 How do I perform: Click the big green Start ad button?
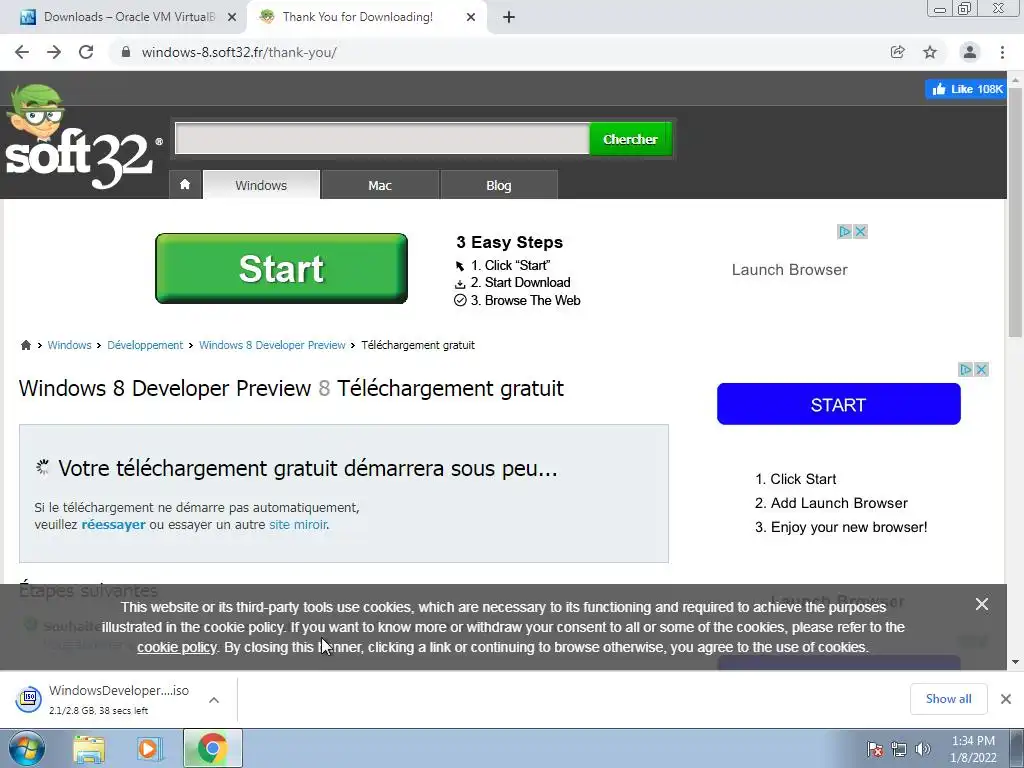tap(281, 268)
